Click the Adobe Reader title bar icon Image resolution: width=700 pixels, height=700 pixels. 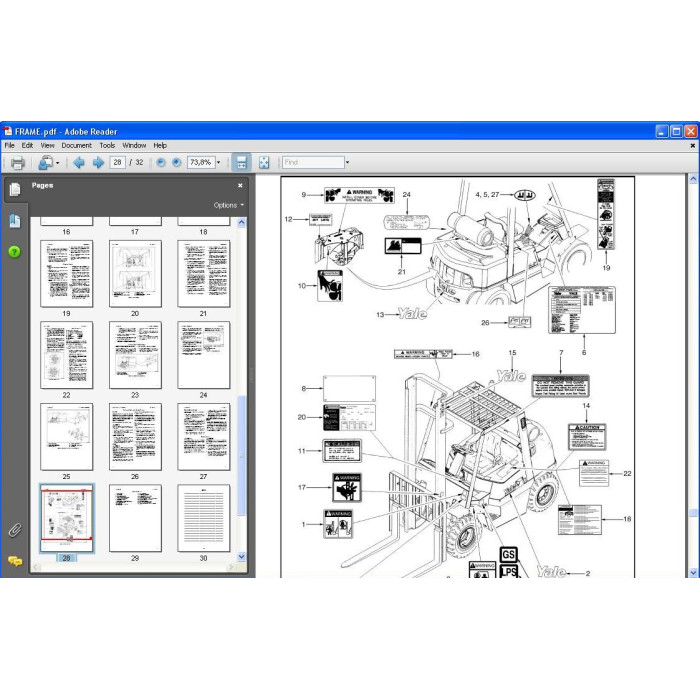[8, 131]
